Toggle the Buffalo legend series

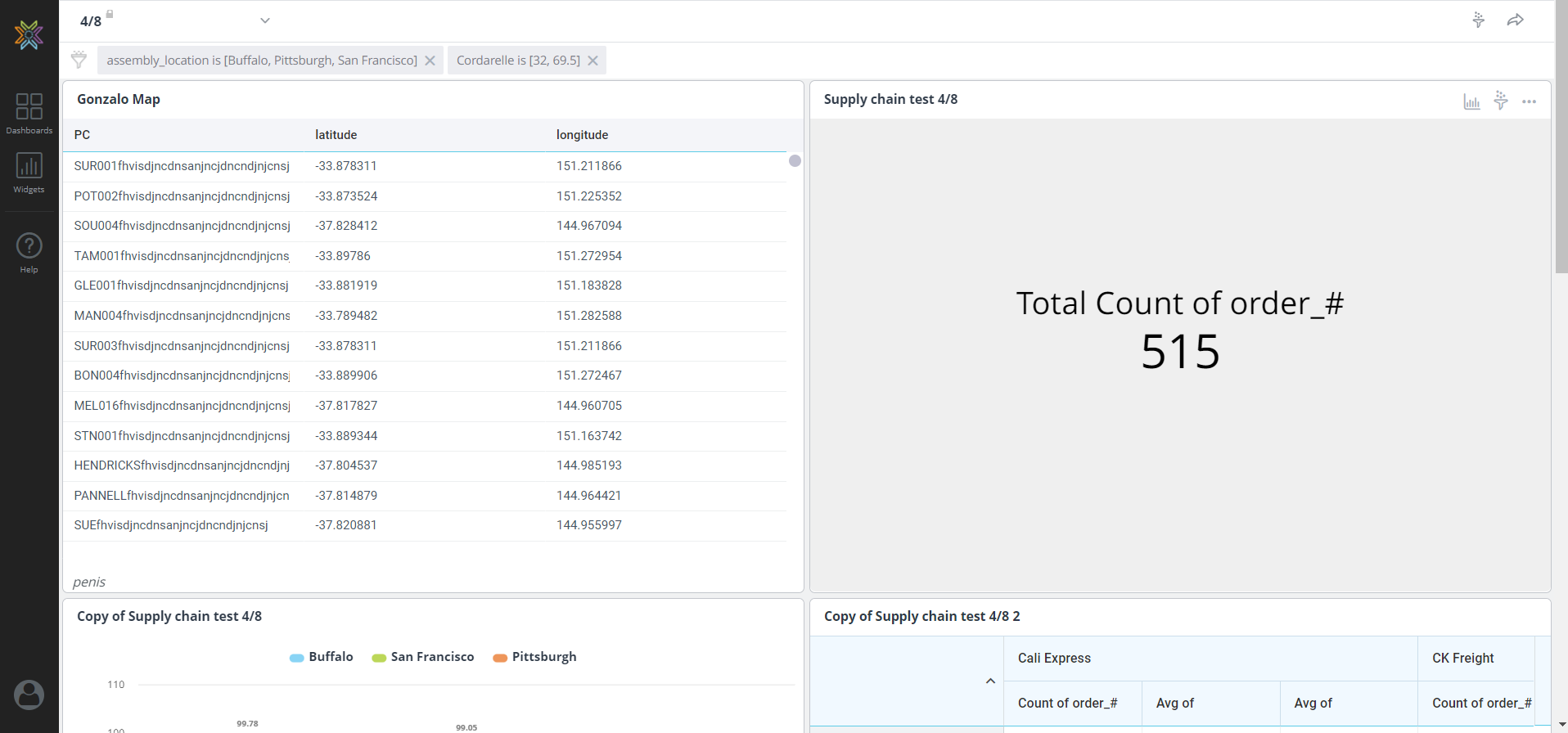[322, 657]
